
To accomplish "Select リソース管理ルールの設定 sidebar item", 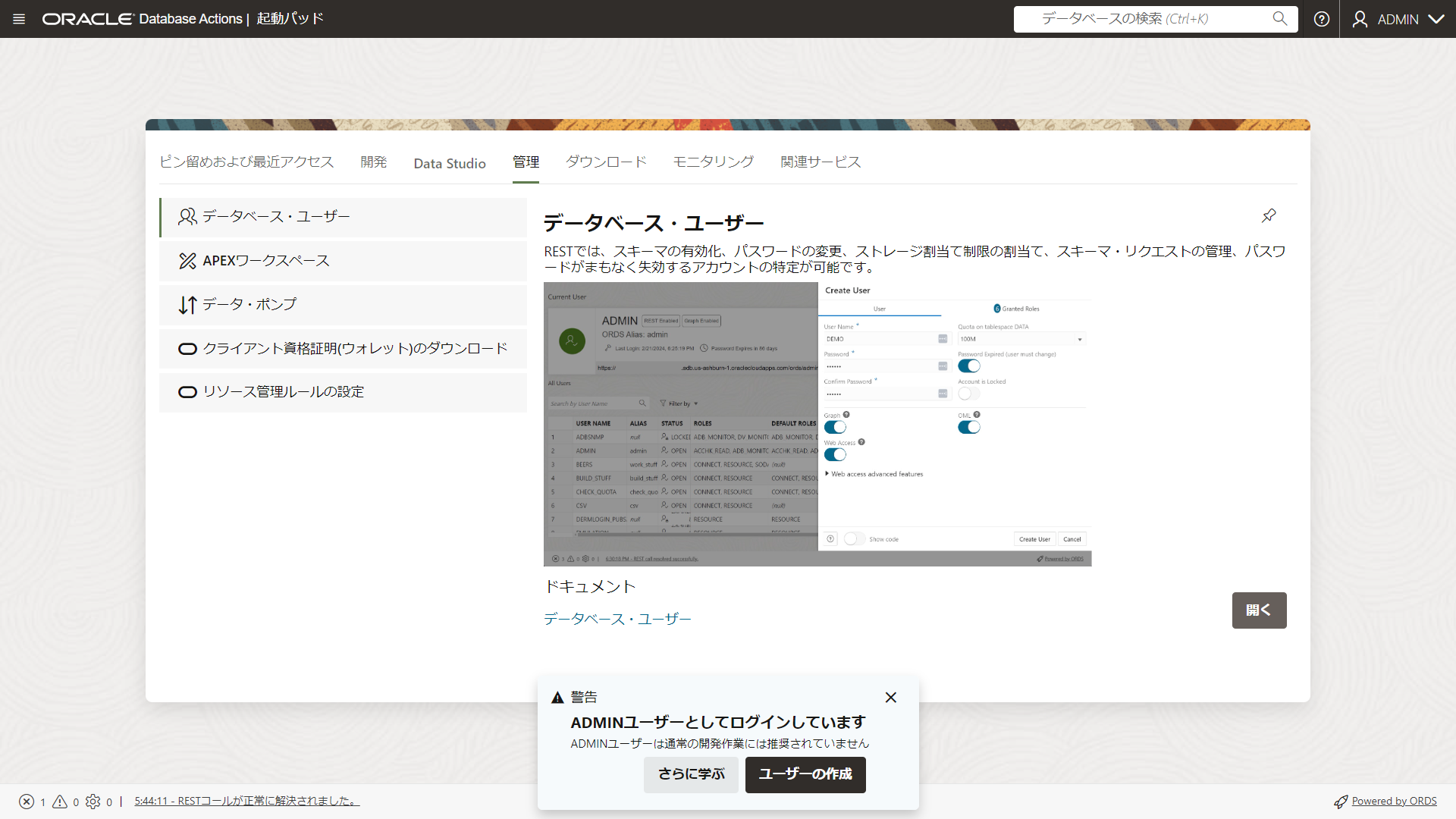I will click(x=343, y=392).
